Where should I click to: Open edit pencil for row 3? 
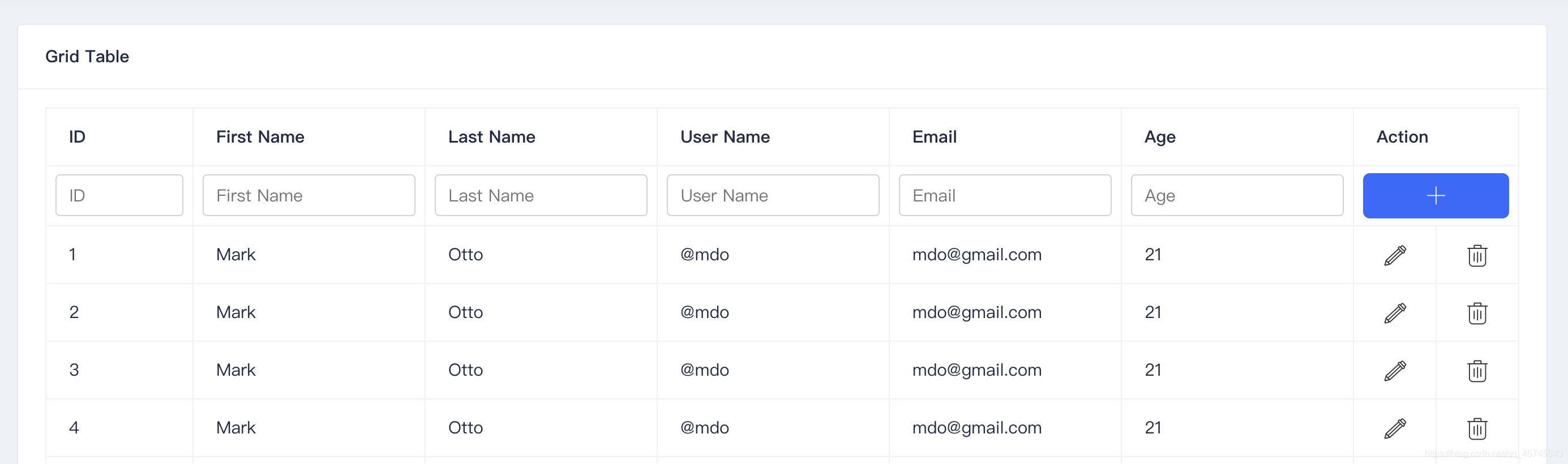(1395, 371)
